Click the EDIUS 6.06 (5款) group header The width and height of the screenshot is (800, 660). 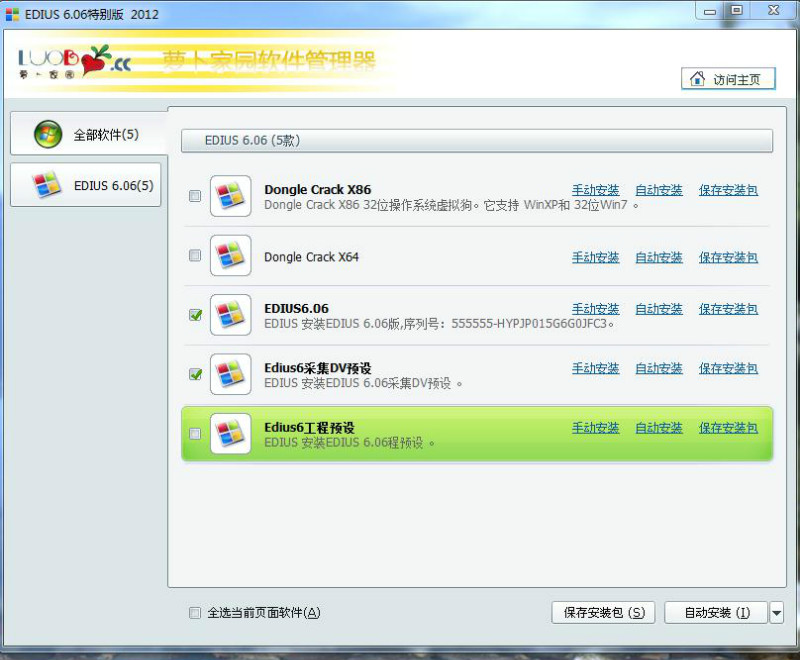[477, 140]
